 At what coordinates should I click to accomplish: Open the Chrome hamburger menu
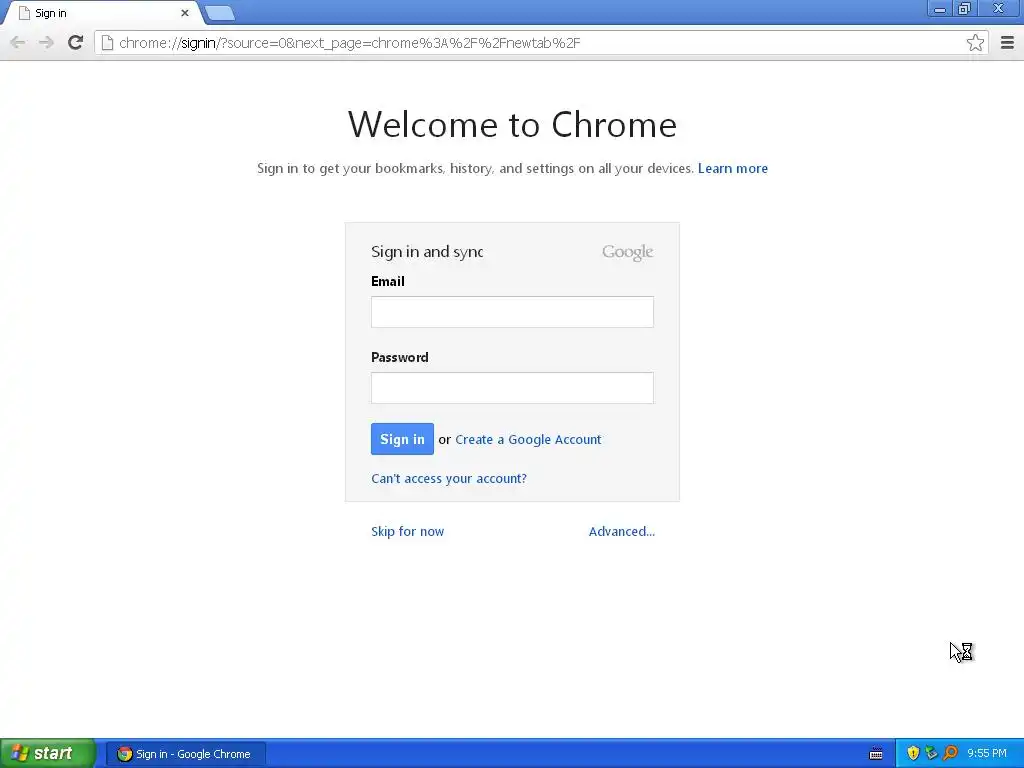pyautogui.click(x=1007, y=42)
